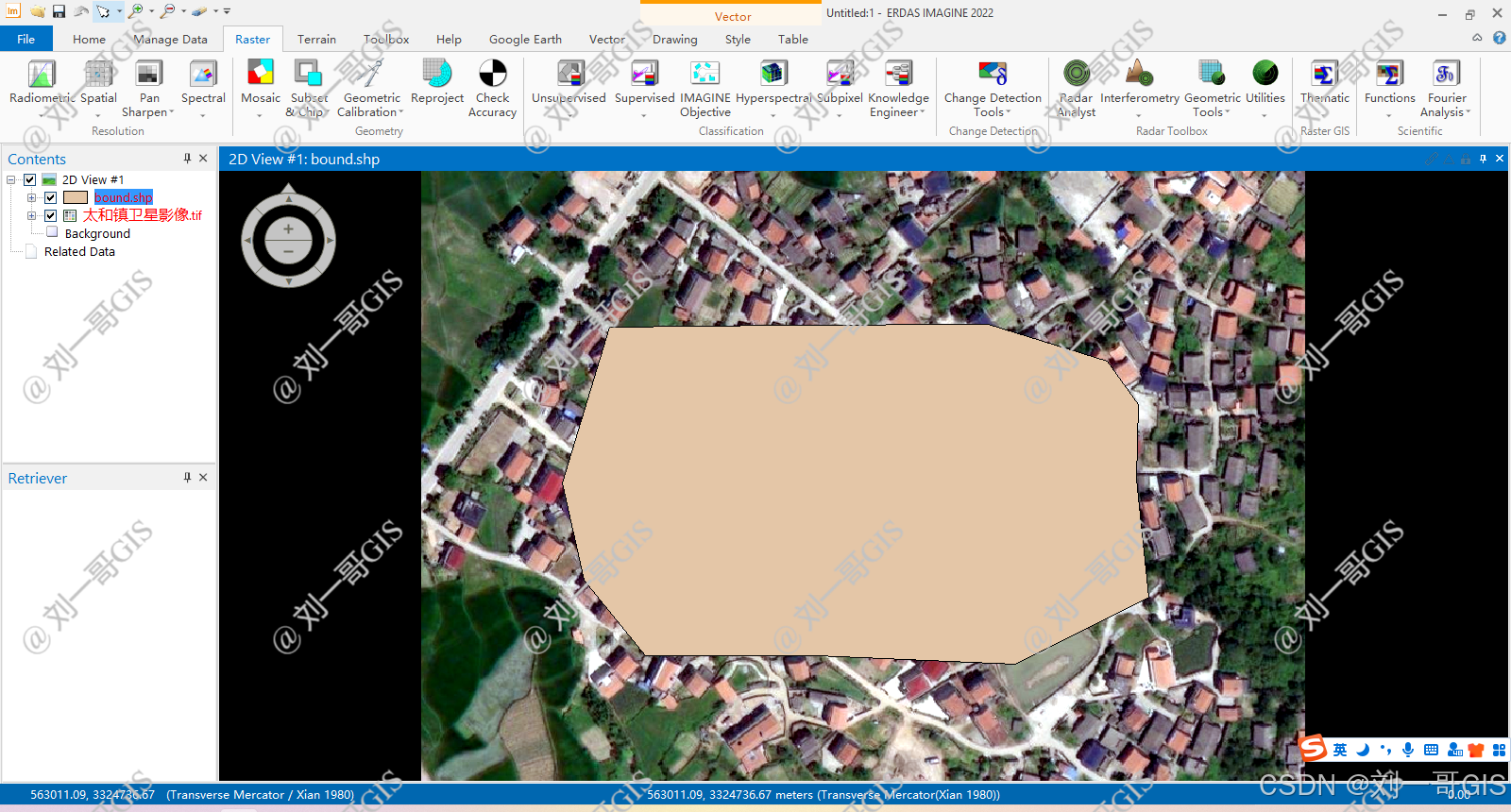
Task: Launch the Reproject tool
Action: [x=437, y=81]
